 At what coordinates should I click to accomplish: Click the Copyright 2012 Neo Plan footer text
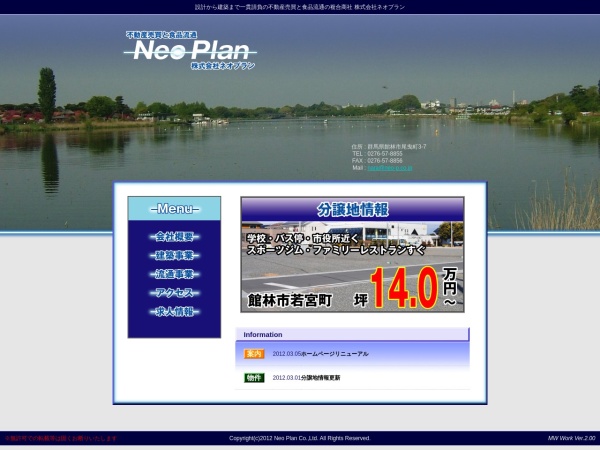(300, 438)
